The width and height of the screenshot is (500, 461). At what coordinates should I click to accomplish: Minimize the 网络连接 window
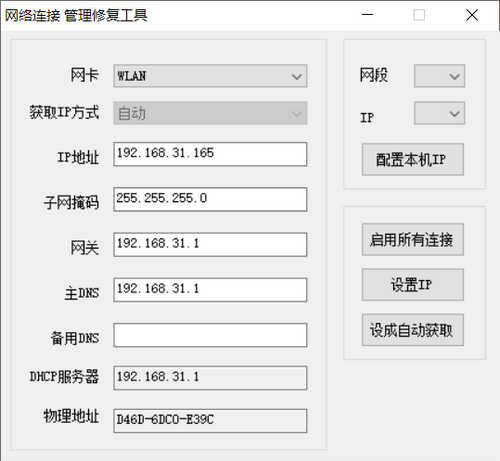[367, 15]
